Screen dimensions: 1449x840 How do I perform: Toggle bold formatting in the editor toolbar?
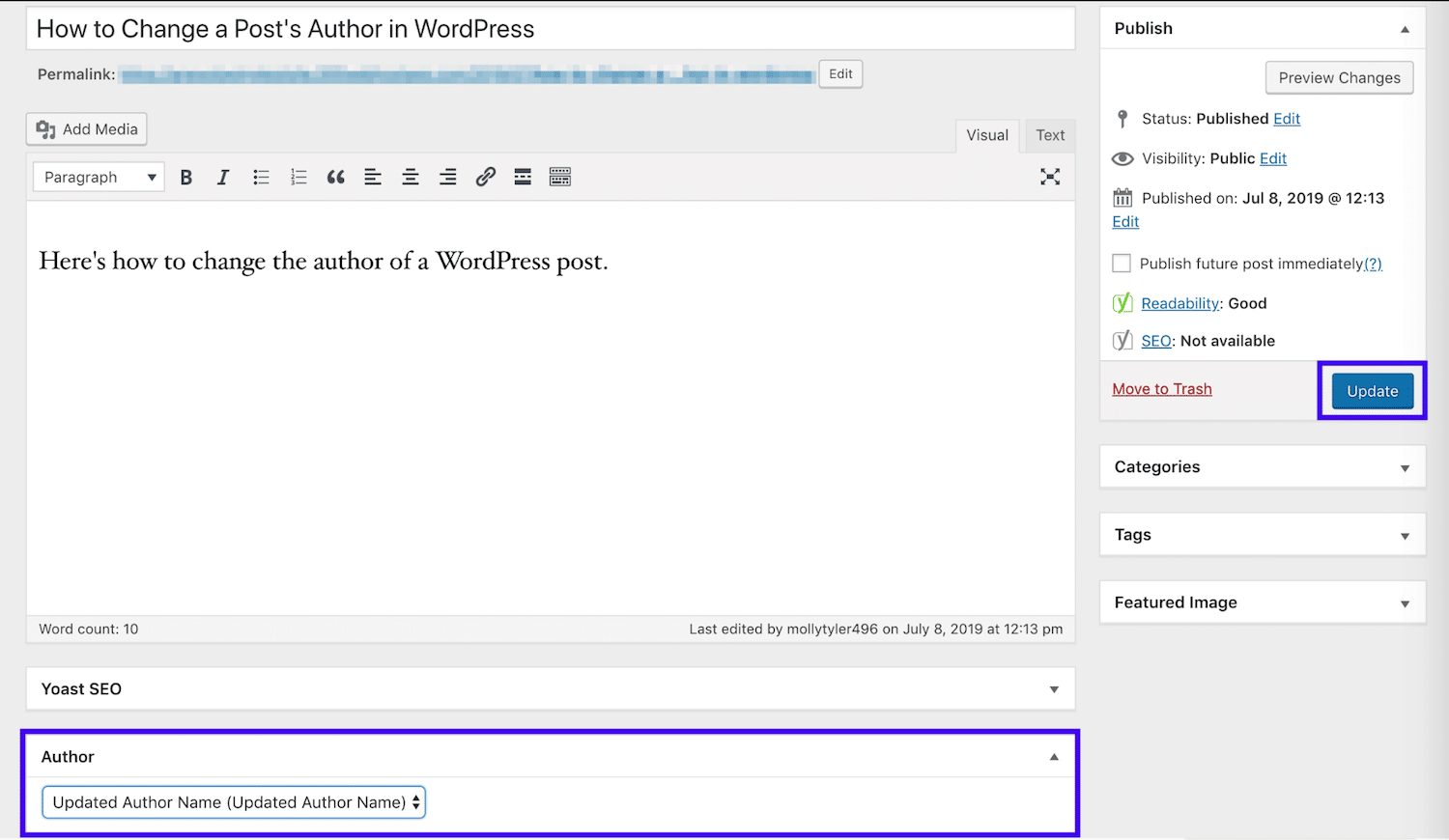click(x=185, y=176)
